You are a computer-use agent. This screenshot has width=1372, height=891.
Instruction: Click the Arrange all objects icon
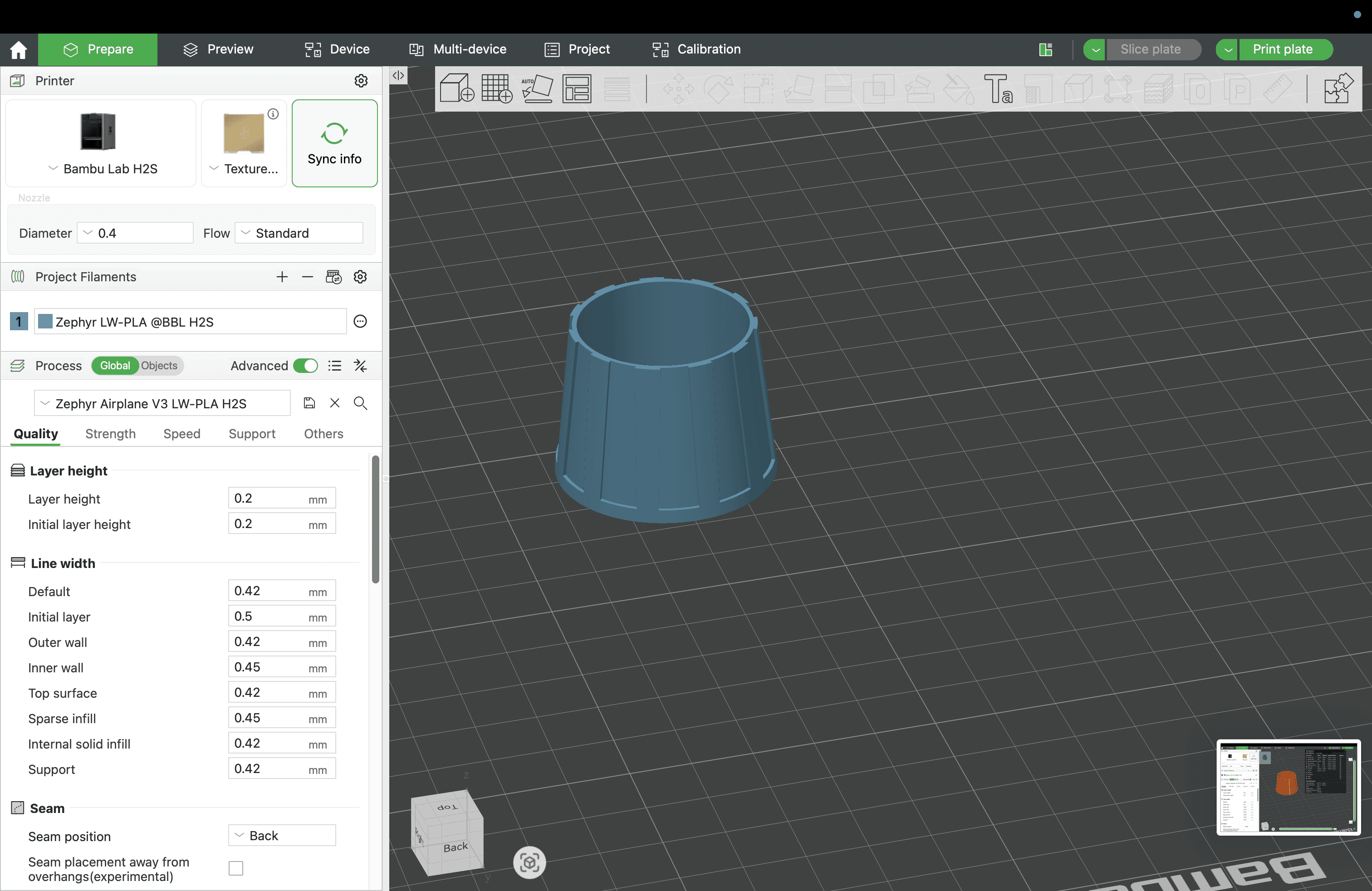(577, 89)
